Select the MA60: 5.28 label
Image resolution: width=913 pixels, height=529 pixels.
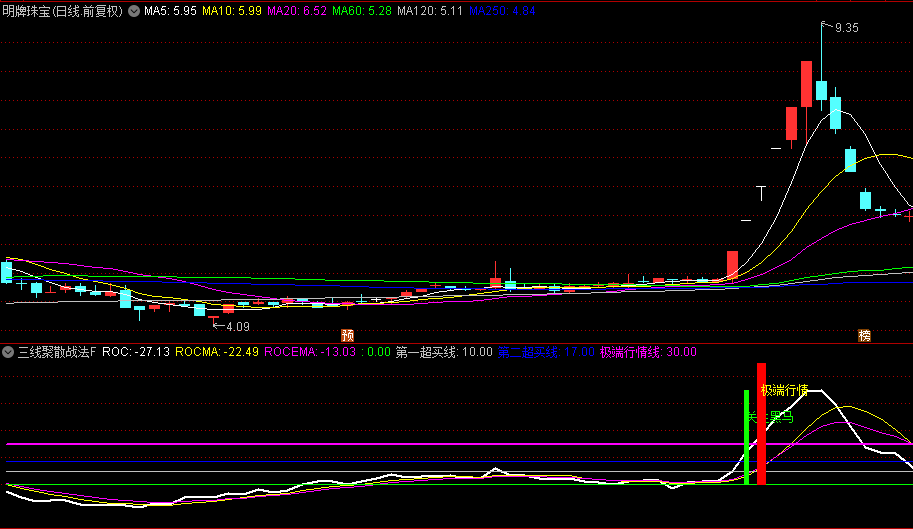click(362, 11)
